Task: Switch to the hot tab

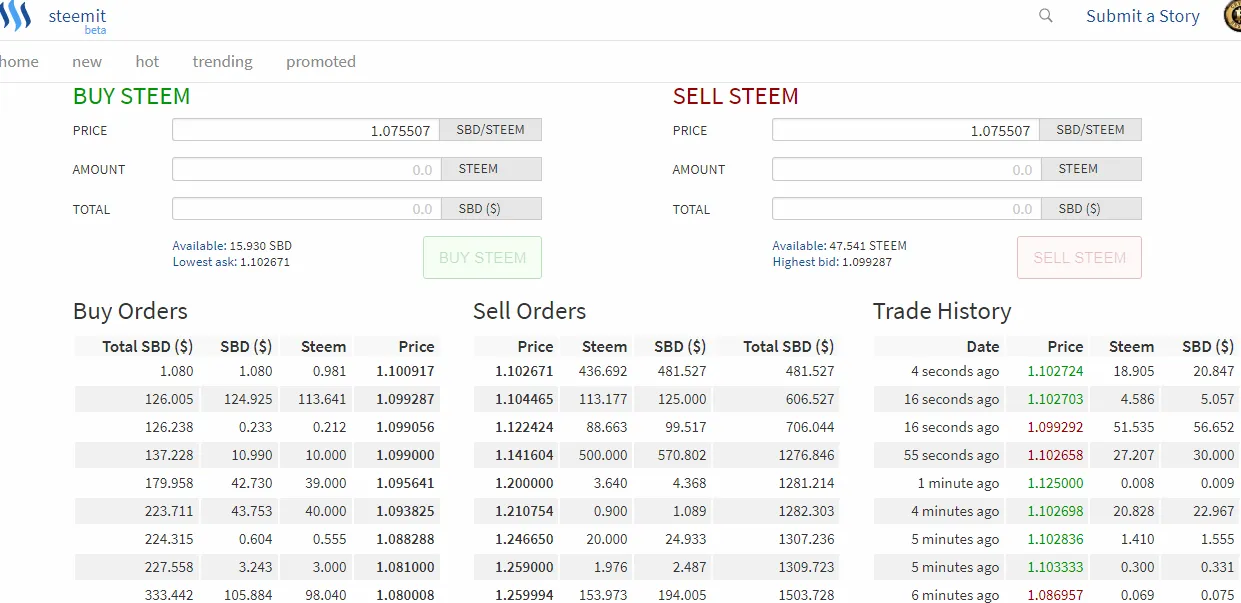Action: [147, 61]
